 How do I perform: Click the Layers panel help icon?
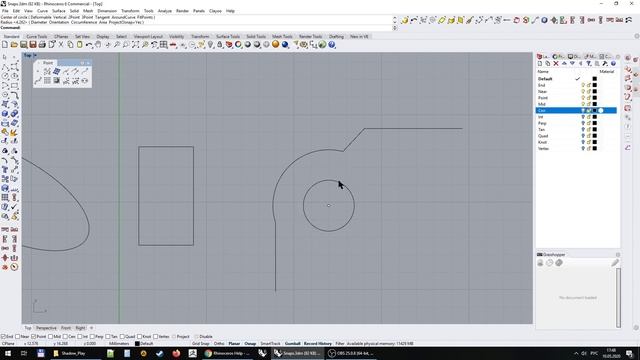click(613, 64)
